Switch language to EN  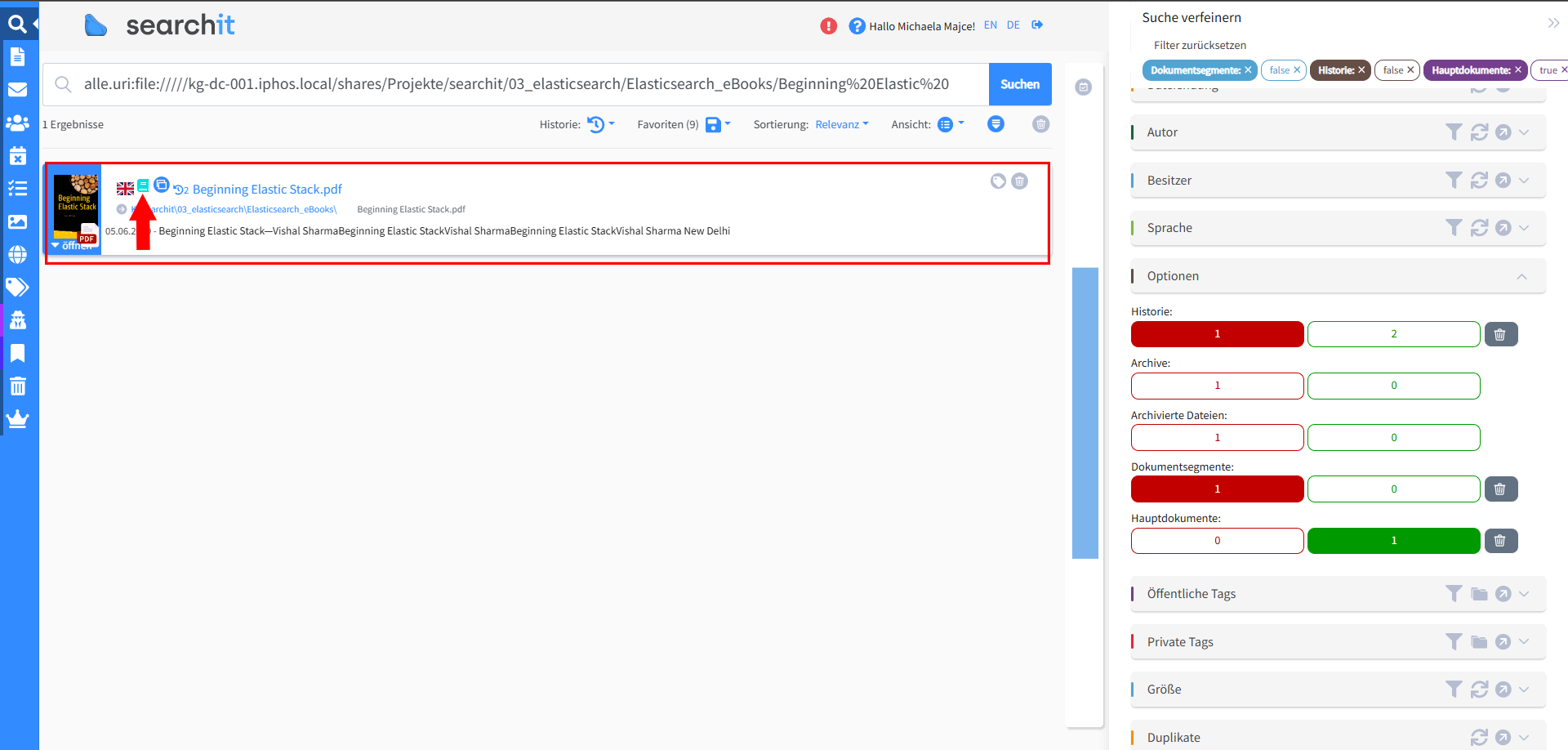(x=990, y=25)
